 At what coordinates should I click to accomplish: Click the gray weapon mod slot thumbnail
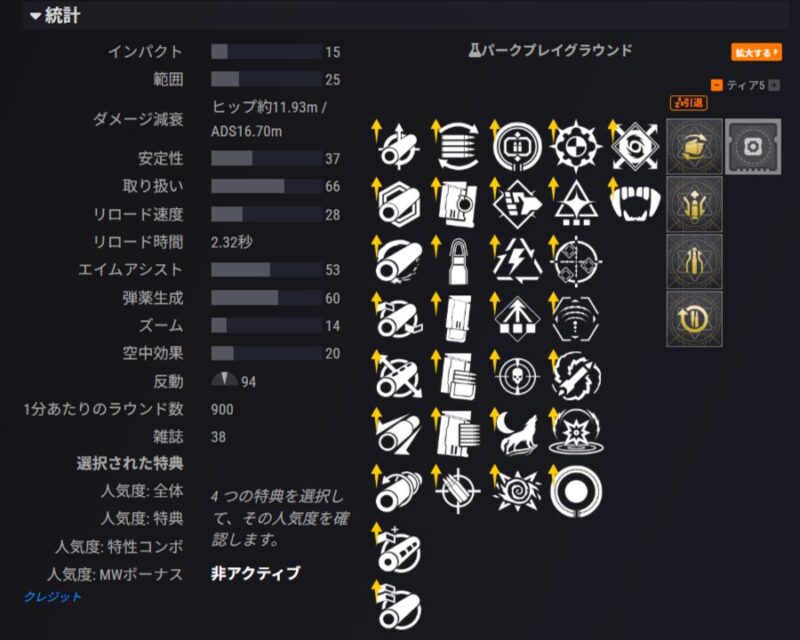point(753,146)
